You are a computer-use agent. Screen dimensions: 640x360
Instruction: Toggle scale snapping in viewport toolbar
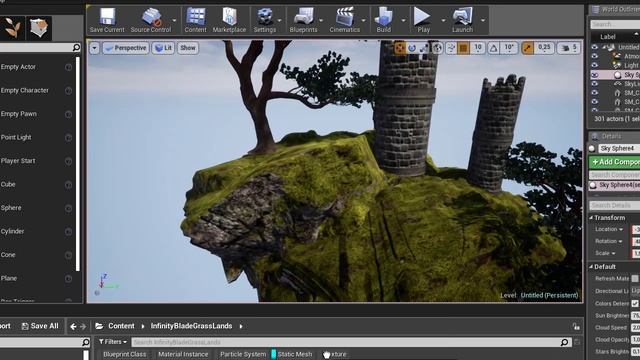527,48
